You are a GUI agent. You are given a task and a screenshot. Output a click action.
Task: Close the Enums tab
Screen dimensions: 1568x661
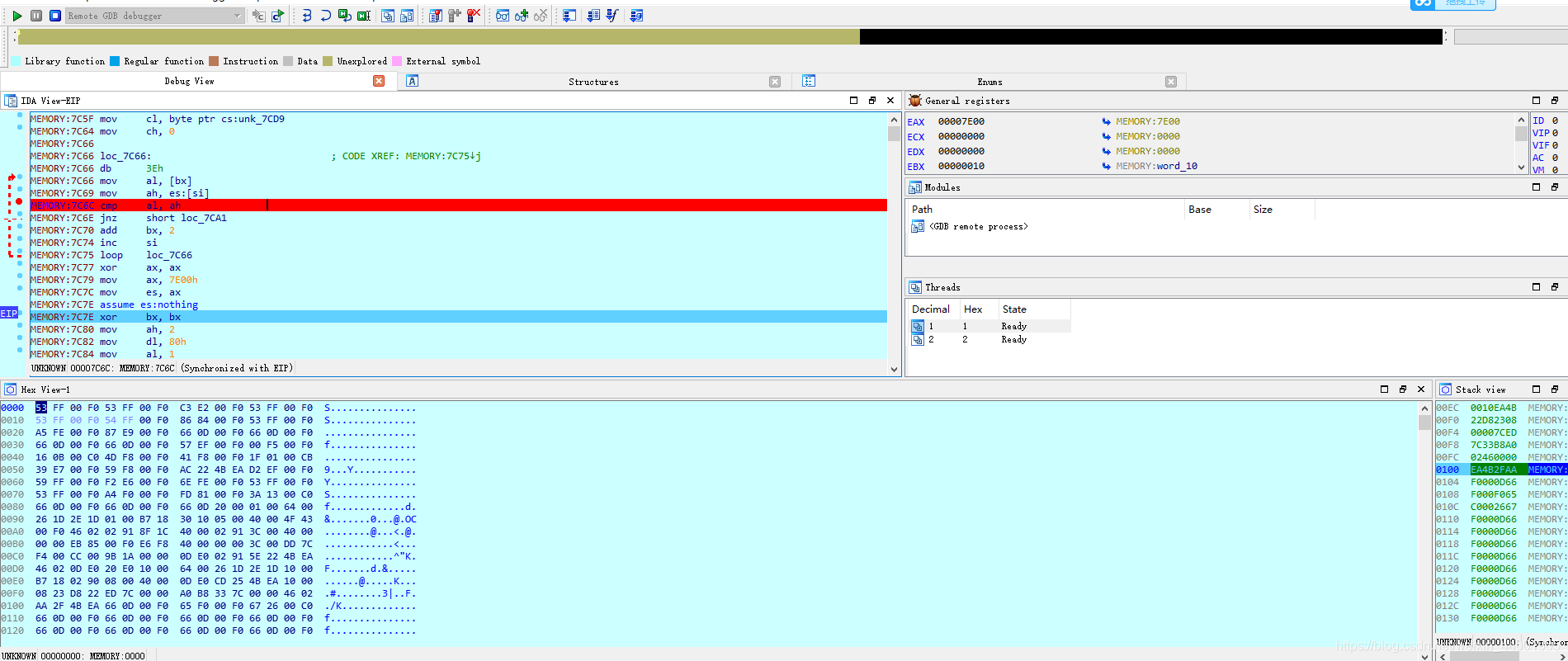[1171, 82]
